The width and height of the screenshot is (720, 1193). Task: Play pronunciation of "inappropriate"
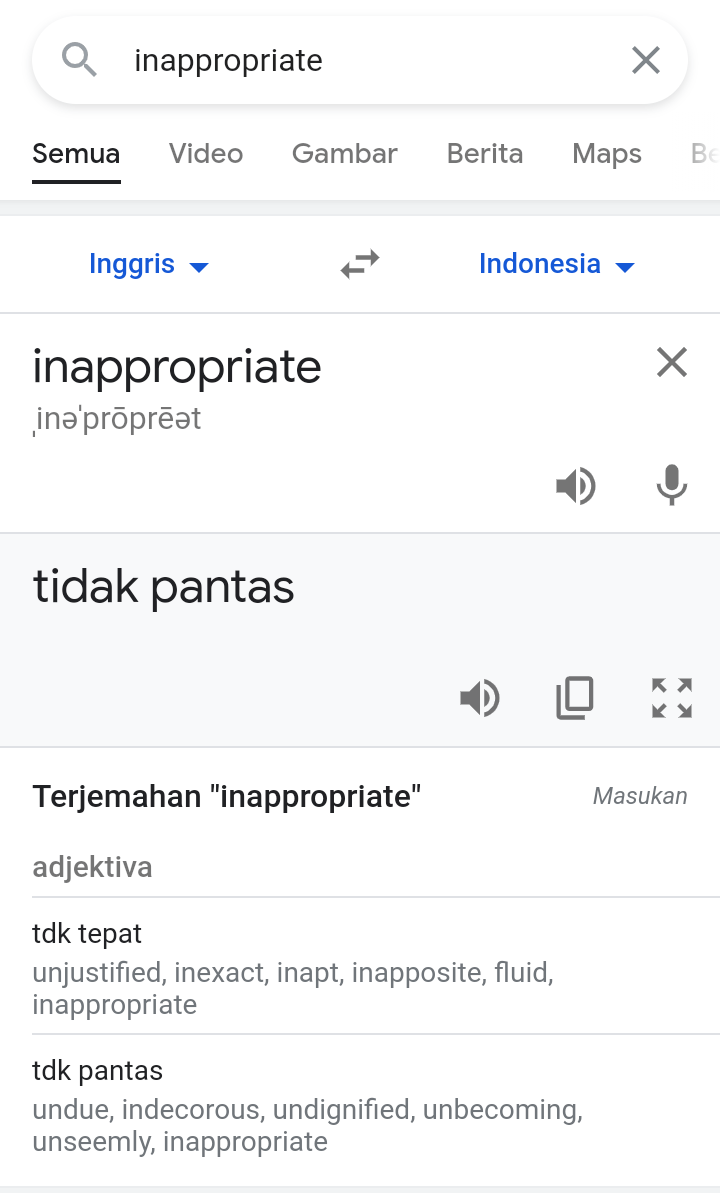coord(576,486)
